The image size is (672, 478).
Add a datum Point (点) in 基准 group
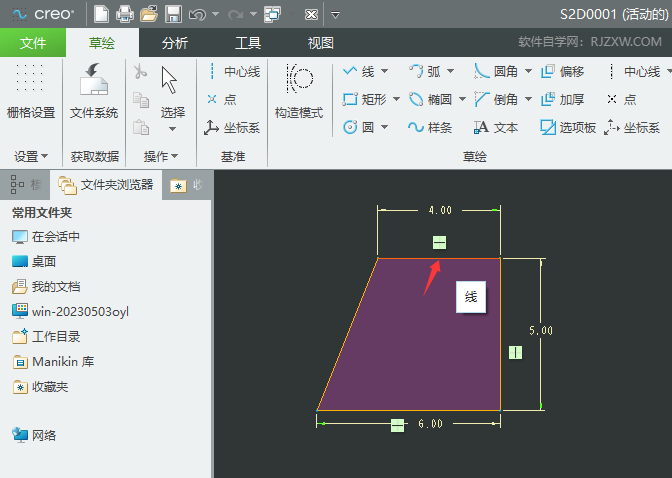click(221, 99)
